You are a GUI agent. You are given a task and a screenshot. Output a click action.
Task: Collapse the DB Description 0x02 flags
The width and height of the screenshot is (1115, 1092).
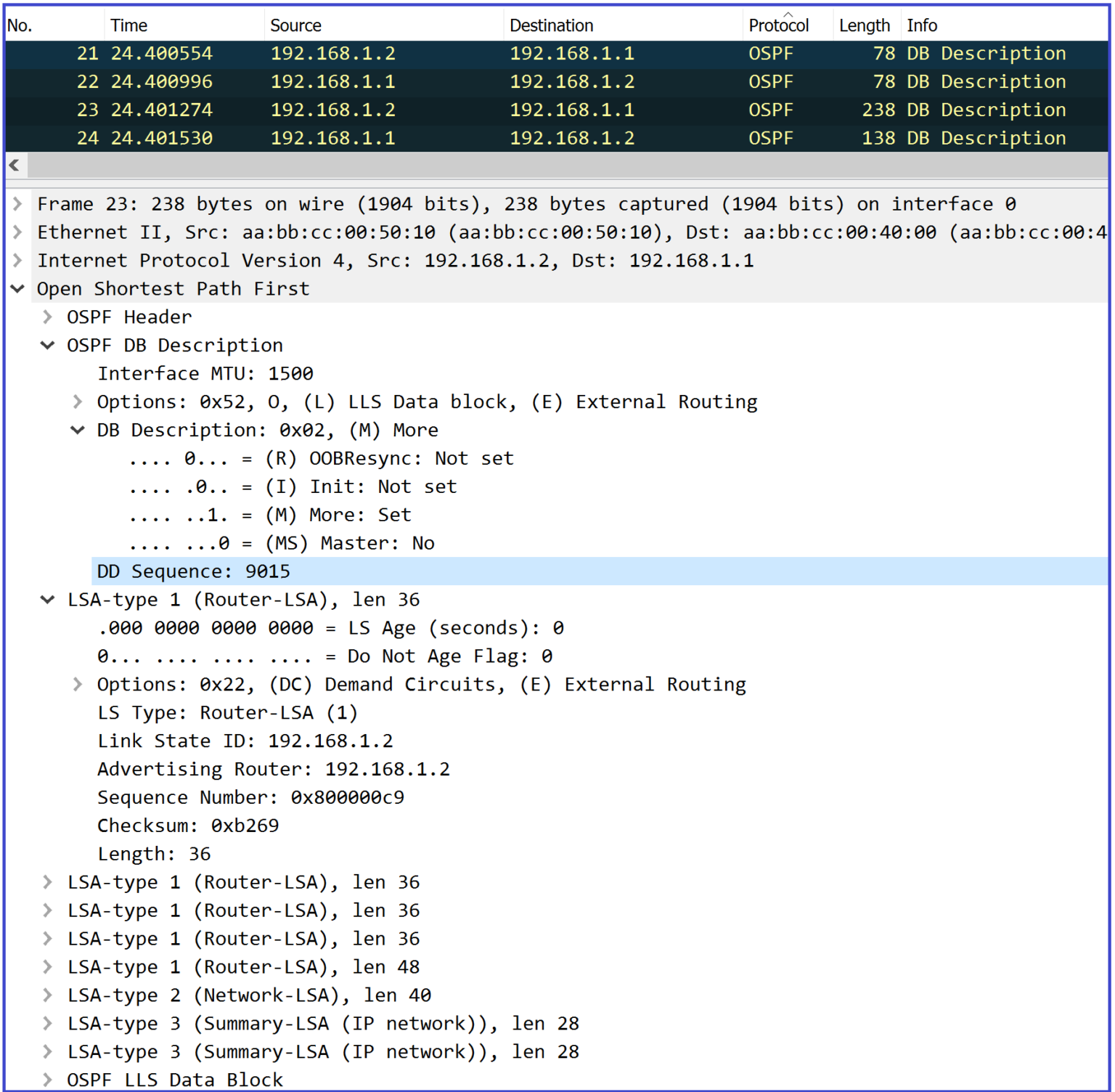coord(78,431)
